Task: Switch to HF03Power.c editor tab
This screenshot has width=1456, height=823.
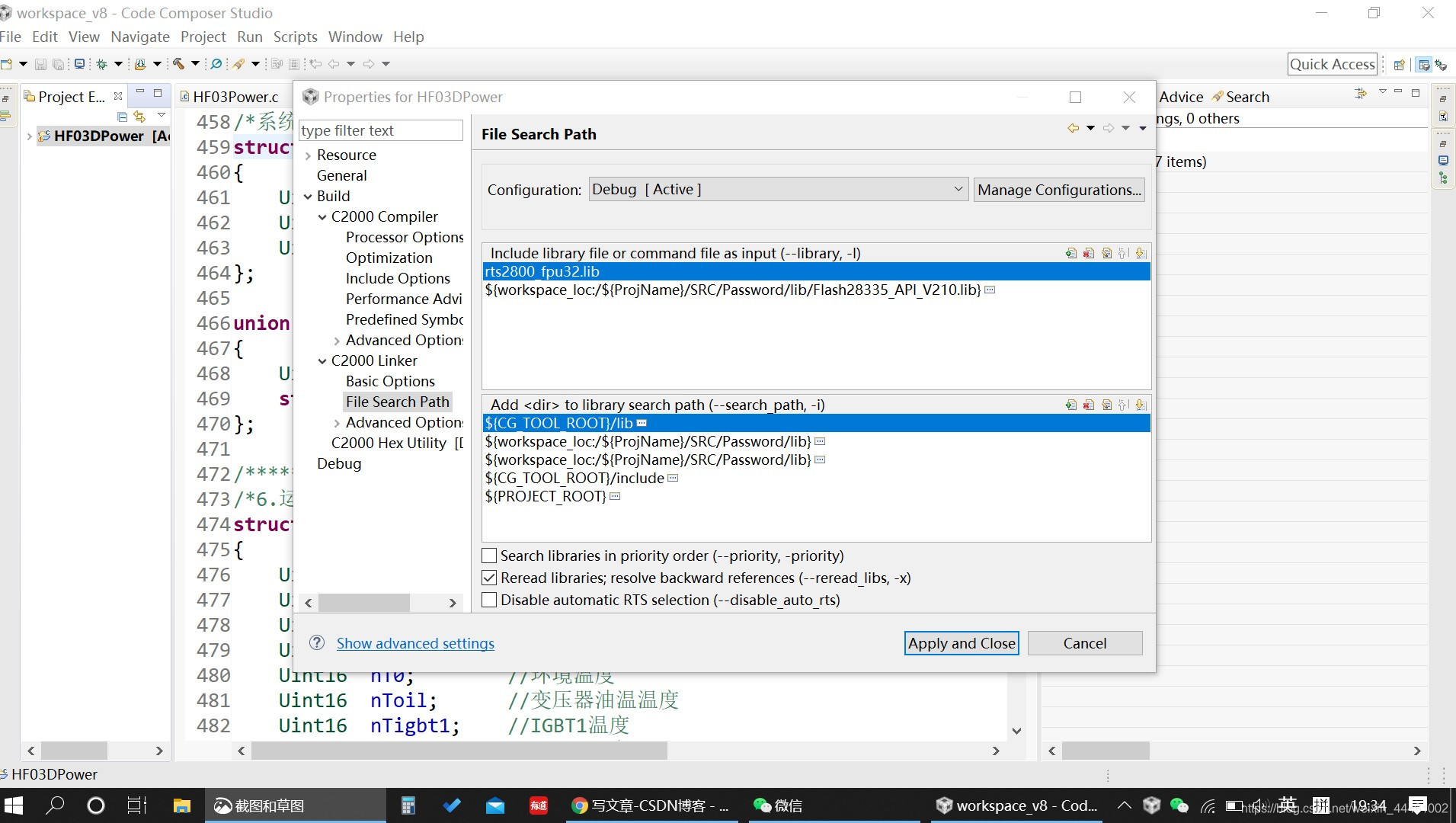Action: tap(235, 97)
